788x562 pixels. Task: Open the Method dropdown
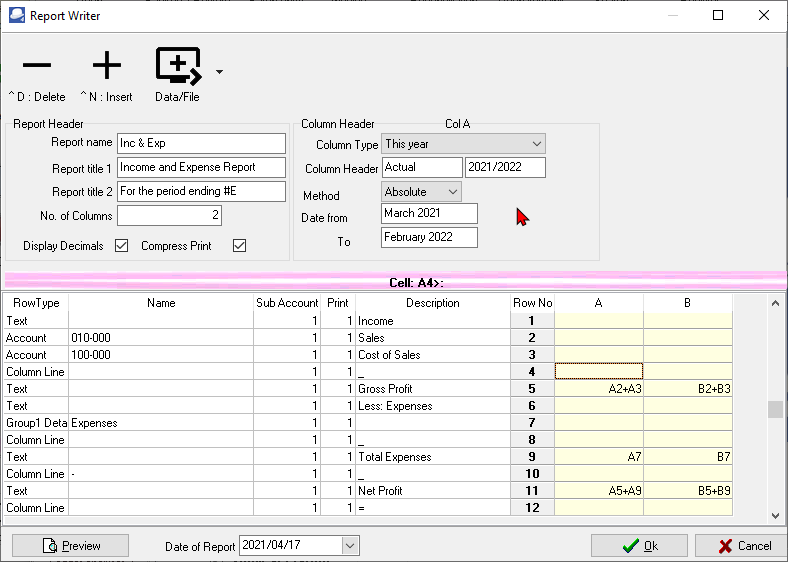(452, 192)
